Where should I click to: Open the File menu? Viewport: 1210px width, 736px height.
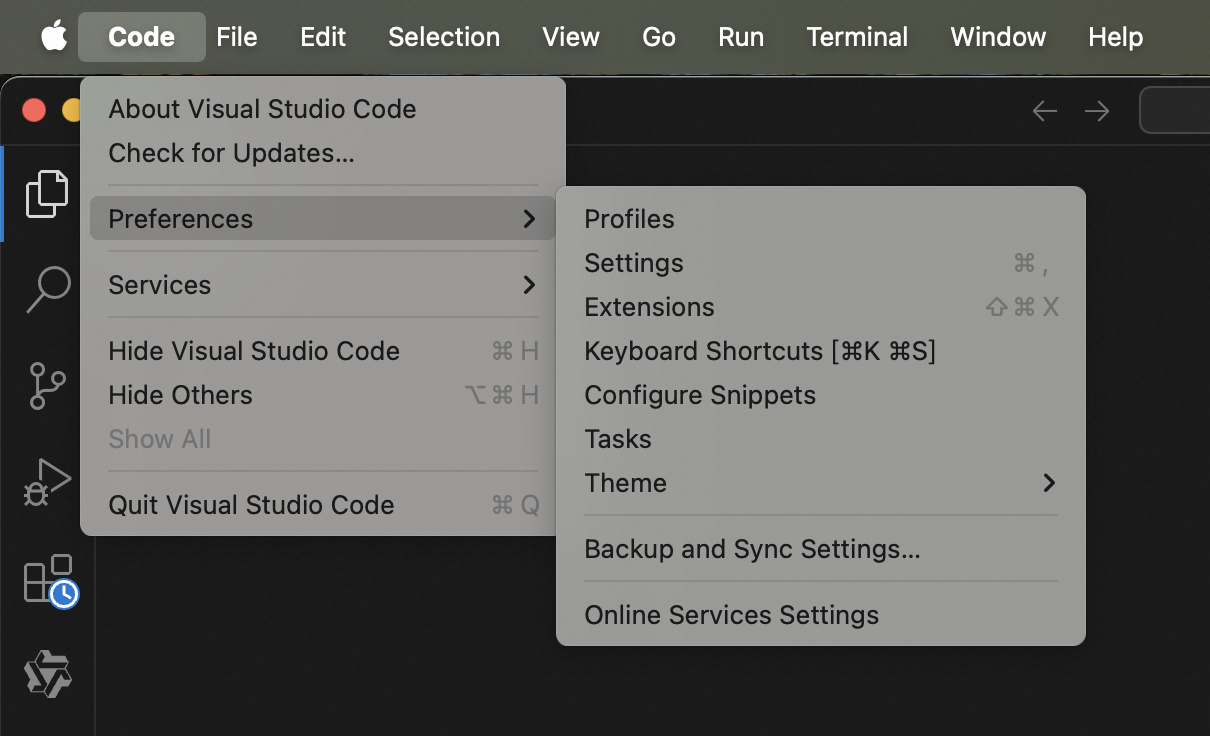pyautogui.click(x=237, y=37)
